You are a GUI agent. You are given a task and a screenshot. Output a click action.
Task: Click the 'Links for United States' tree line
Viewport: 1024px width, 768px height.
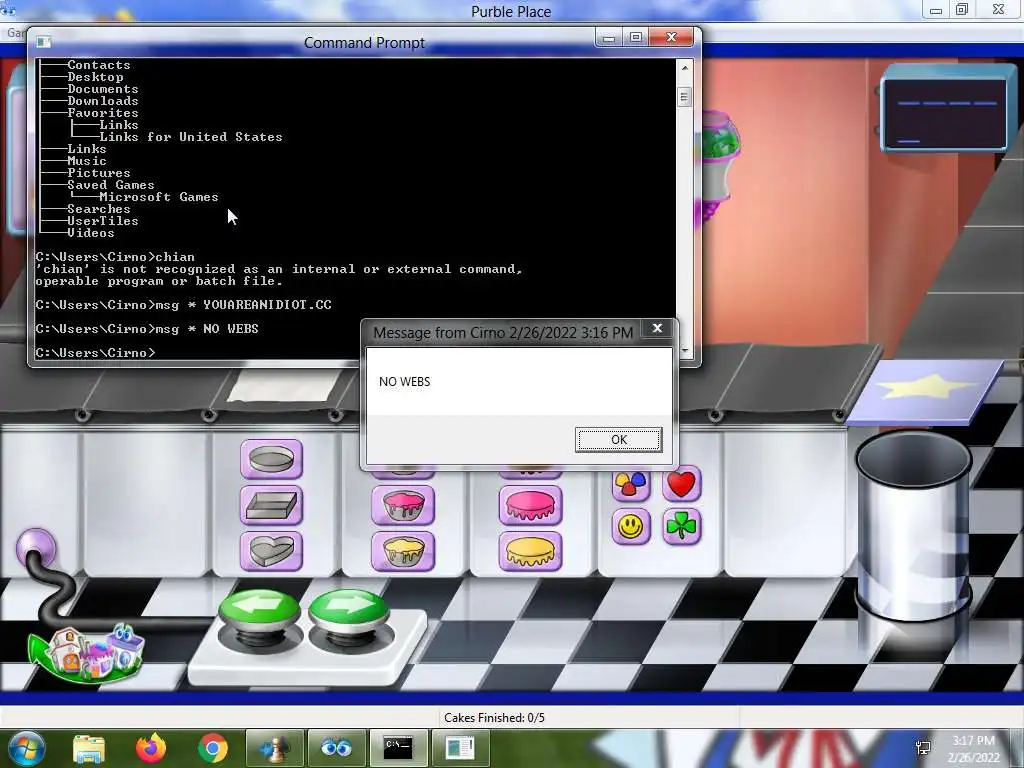pyautogui.click(x=191, y=136)
